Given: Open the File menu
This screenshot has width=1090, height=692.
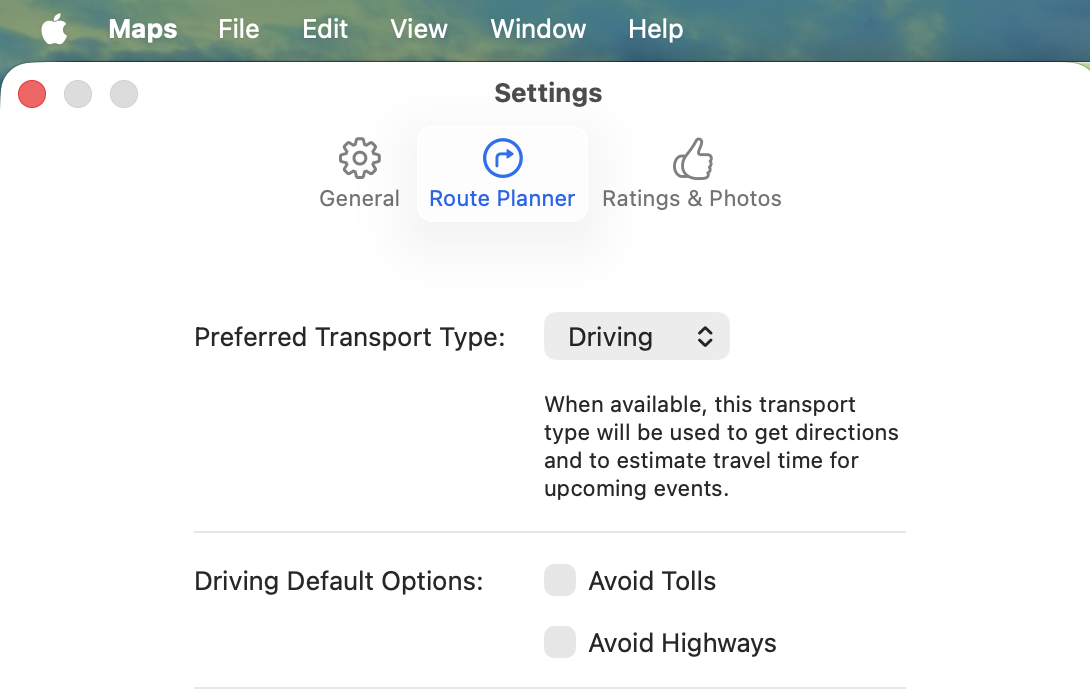Looking at the screenshot, I should coord(239,29).
